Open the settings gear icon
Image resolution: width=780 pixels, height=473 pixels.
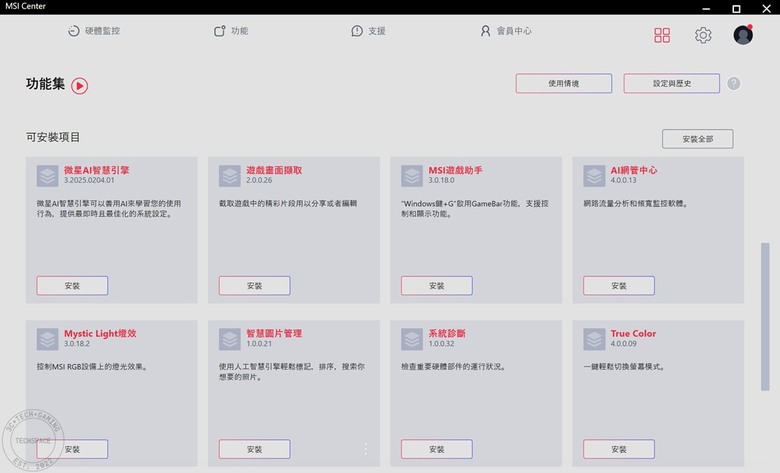click(x=703, y=35)
